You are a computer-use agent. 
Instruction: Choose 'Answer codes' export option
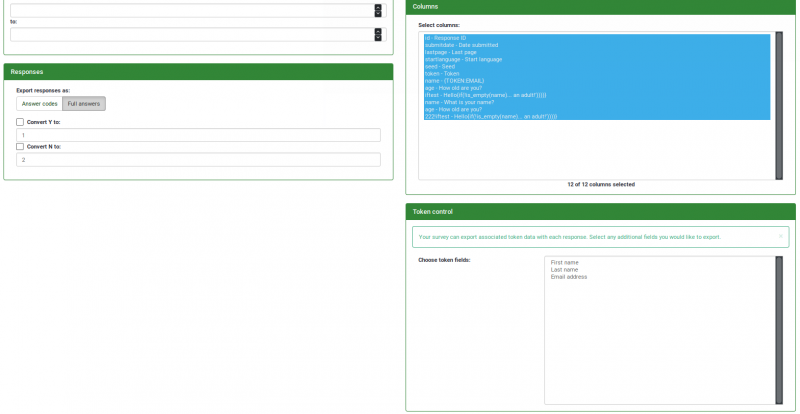click(x=40, y=103)
